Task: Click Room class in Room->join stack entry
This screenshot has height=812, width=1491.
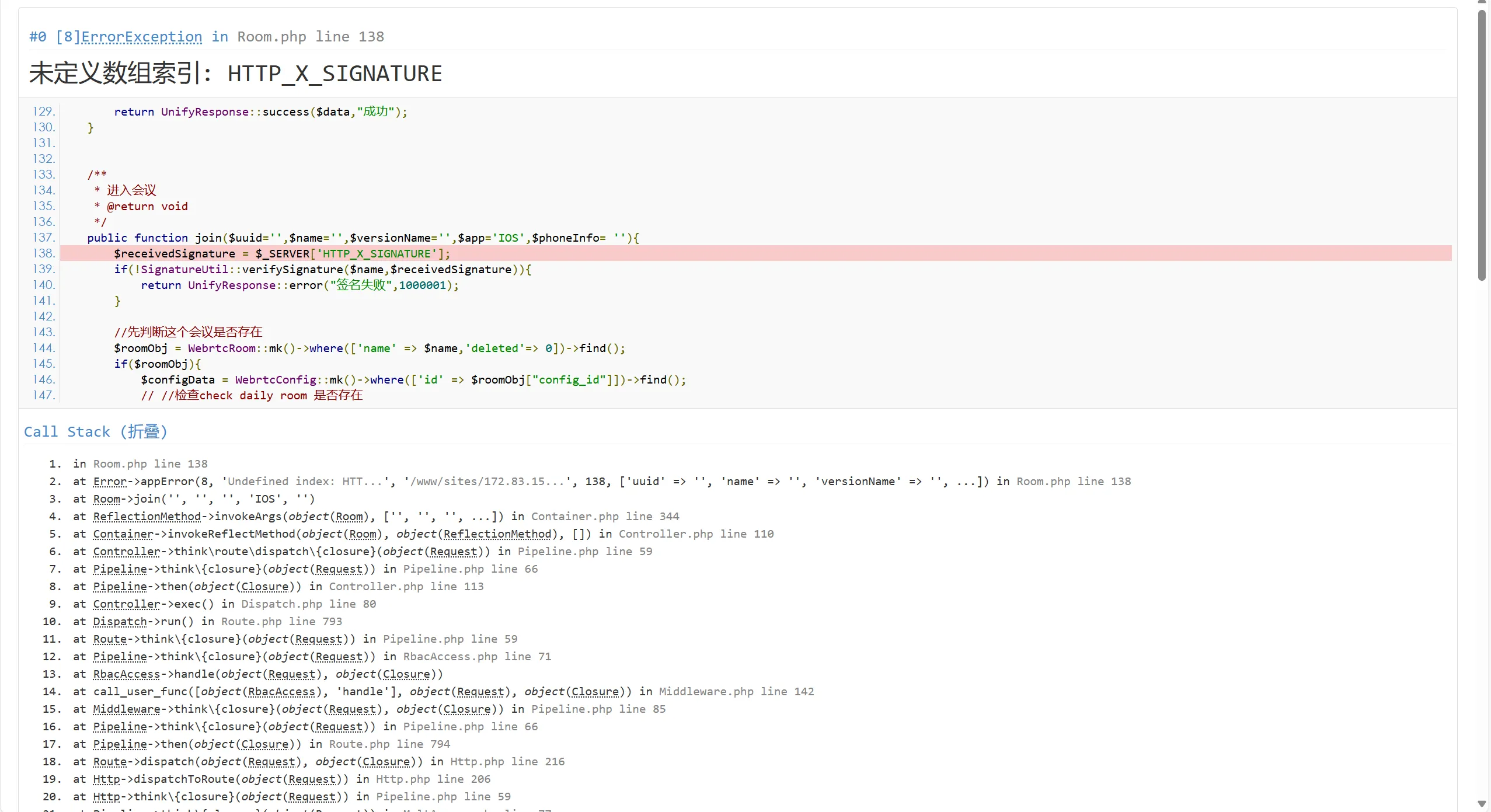Action: point(106,499)
